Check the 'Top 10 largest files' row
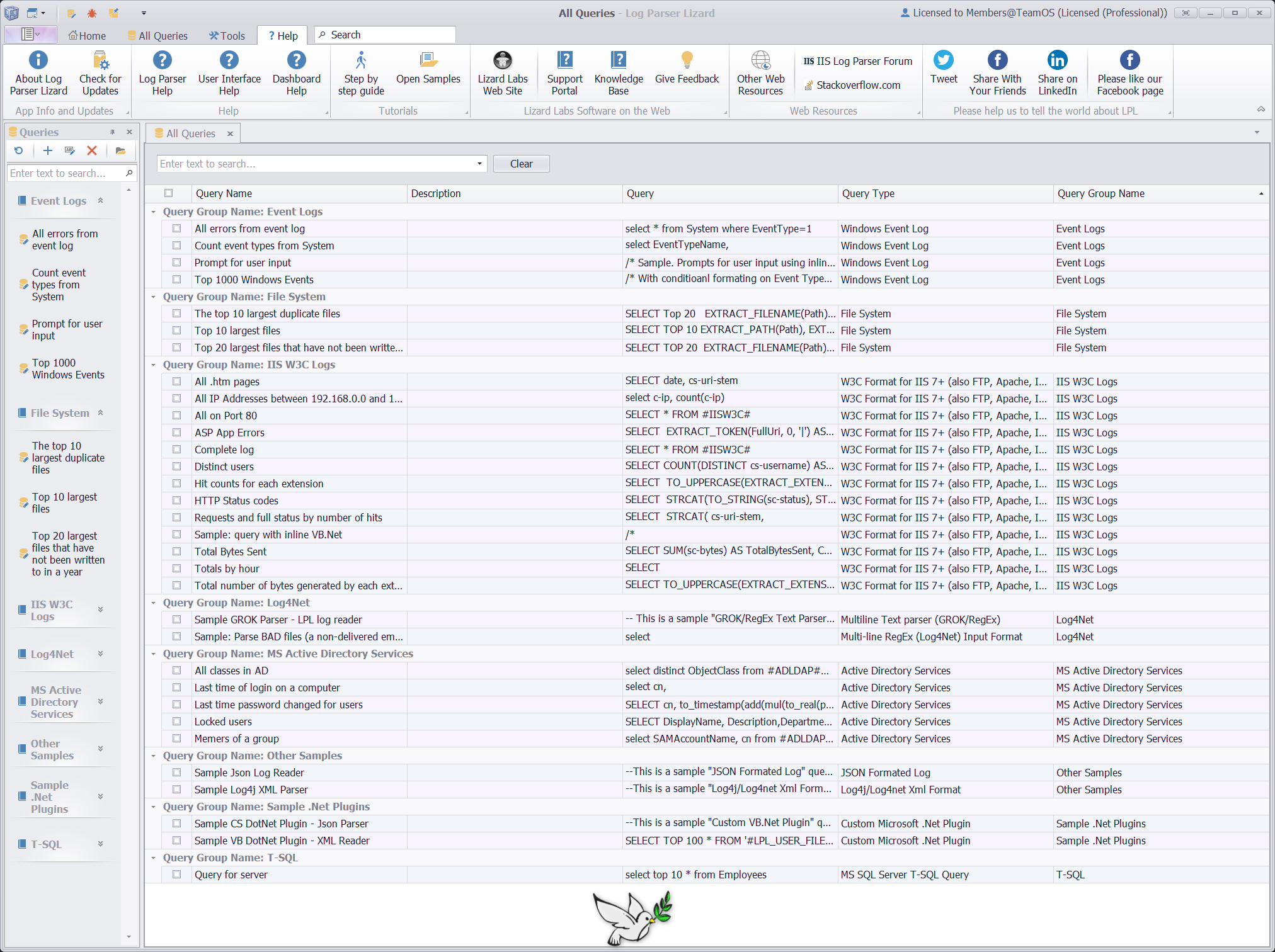Screen dimensions: 1275x952 (x=177, y=331)
